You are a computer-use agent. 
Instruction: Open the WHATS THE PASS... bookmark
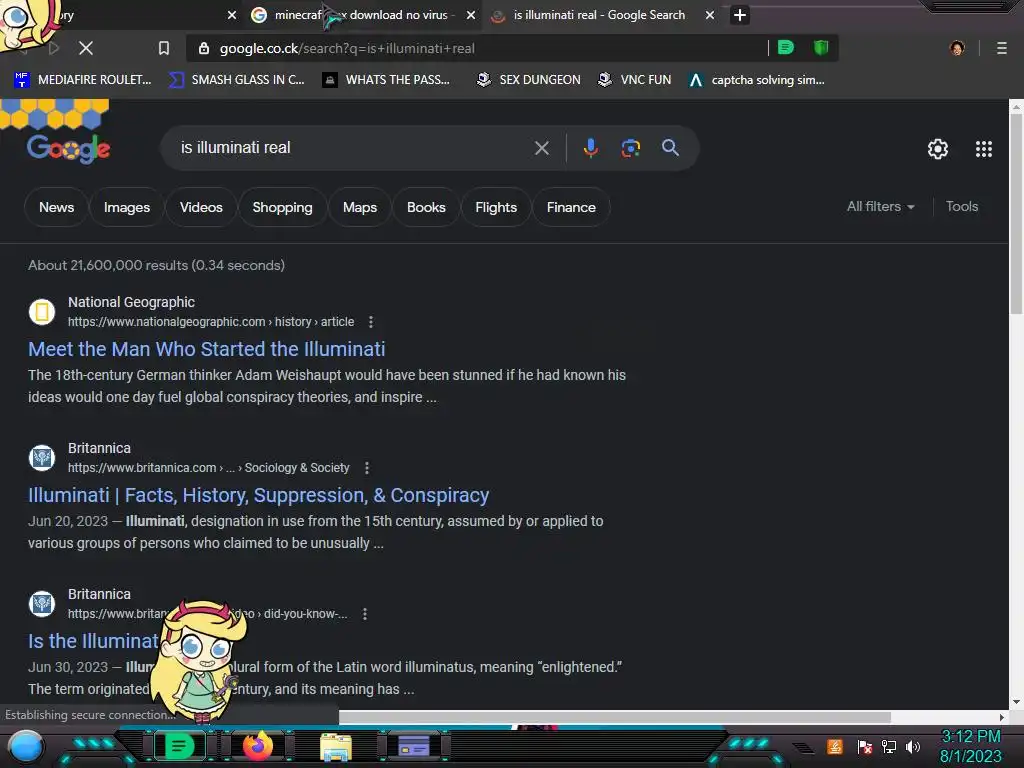tap(386, 80)
